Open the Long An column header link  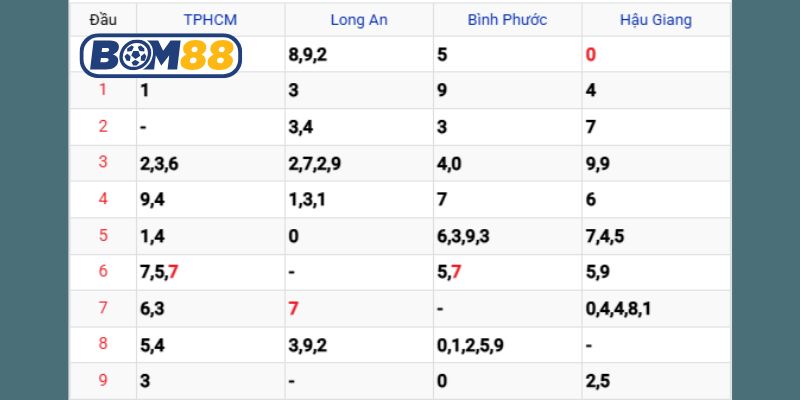tap(358, 19)
